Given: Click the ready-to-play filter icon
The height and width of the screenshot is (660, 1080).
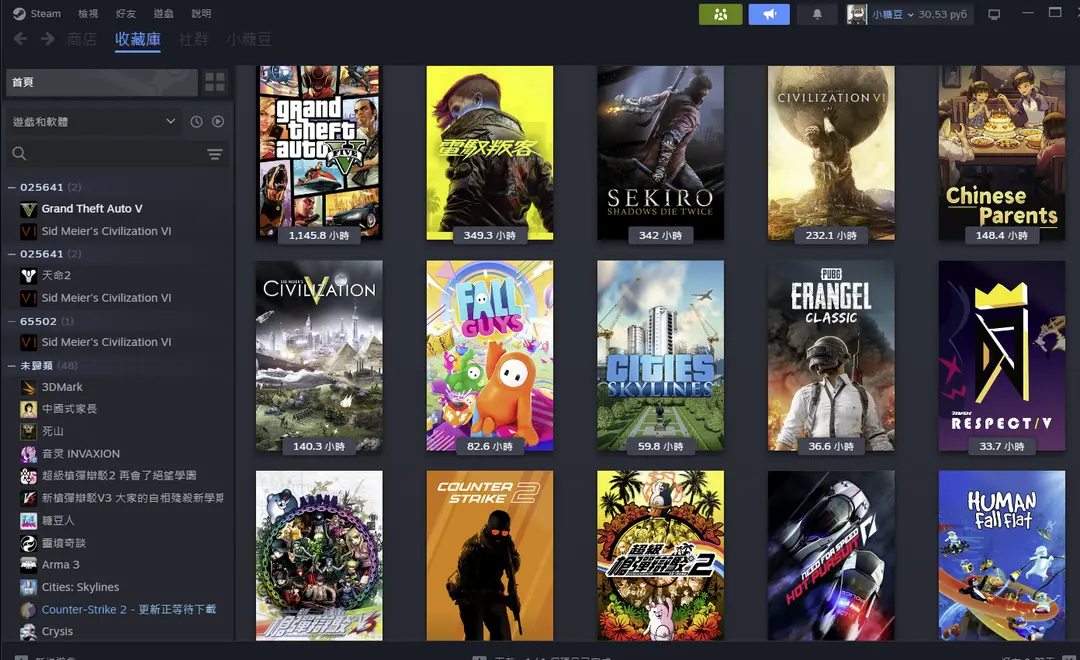Looking at the screenshot, I should (x=218, y=121).
